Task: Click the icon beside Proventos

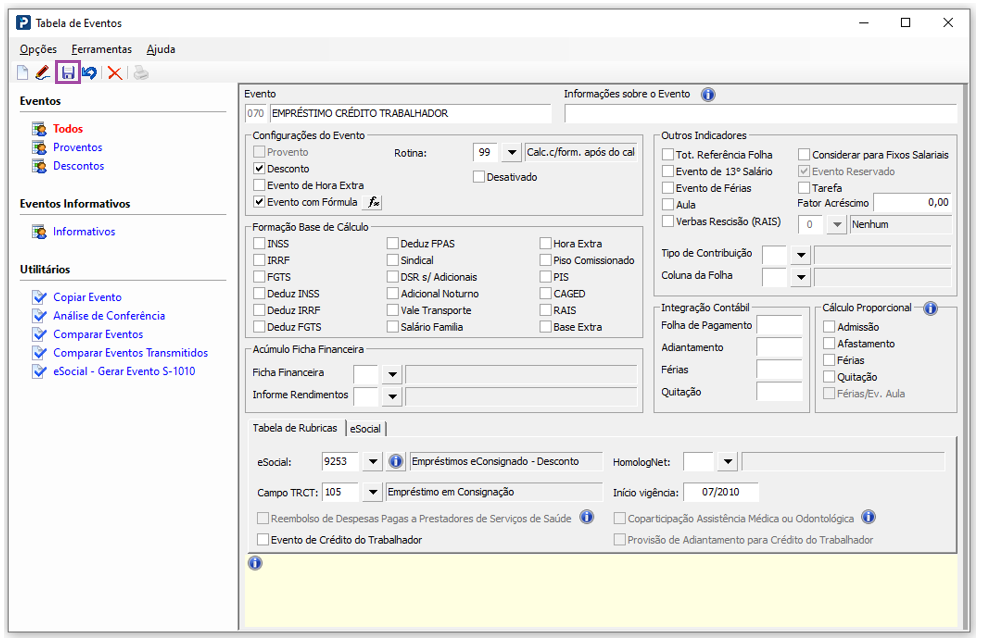Action: point(39,148)
